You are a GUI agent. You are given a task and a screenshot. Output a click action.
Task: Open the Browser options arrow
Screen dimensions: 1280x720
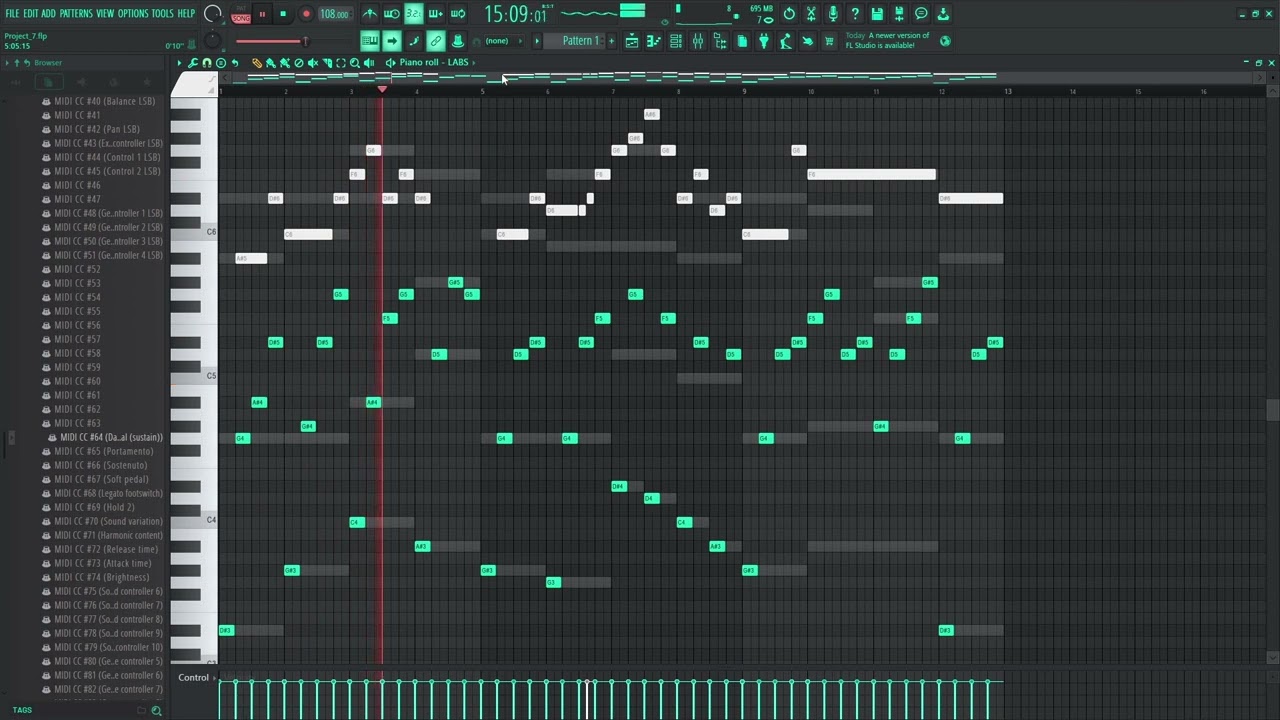tap(7, 63)
